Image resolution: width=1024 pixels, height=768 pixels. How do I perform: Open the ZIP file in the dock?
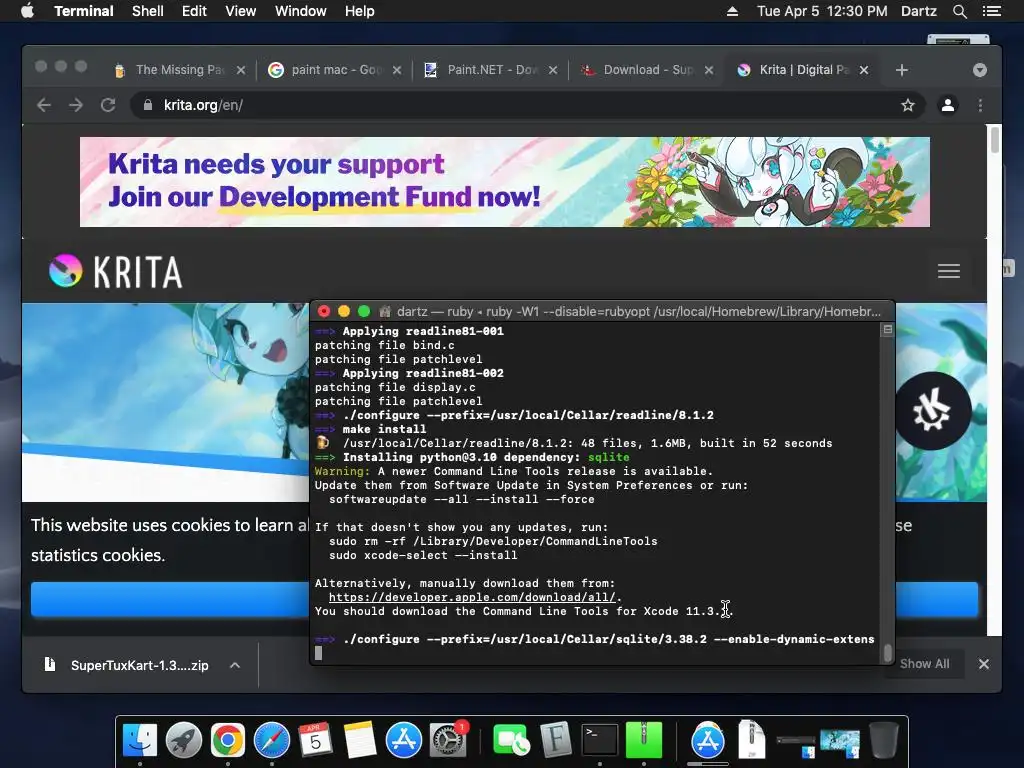click(x=752, y=741)
